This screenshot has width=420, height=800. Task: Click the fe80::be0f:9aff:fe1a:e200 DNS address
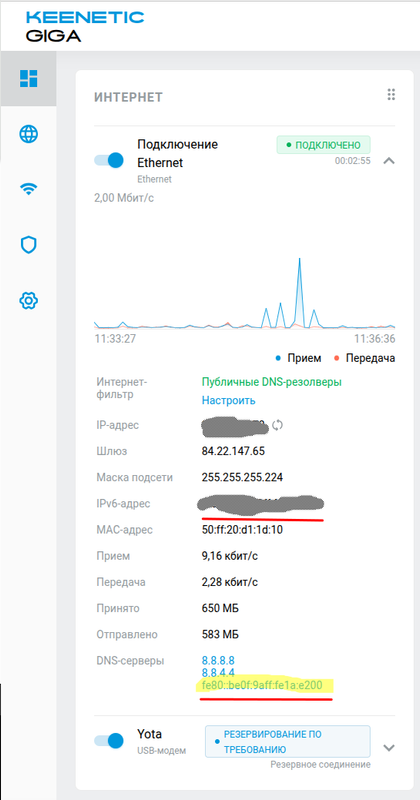pyautogui.click(x=262, y=685)
